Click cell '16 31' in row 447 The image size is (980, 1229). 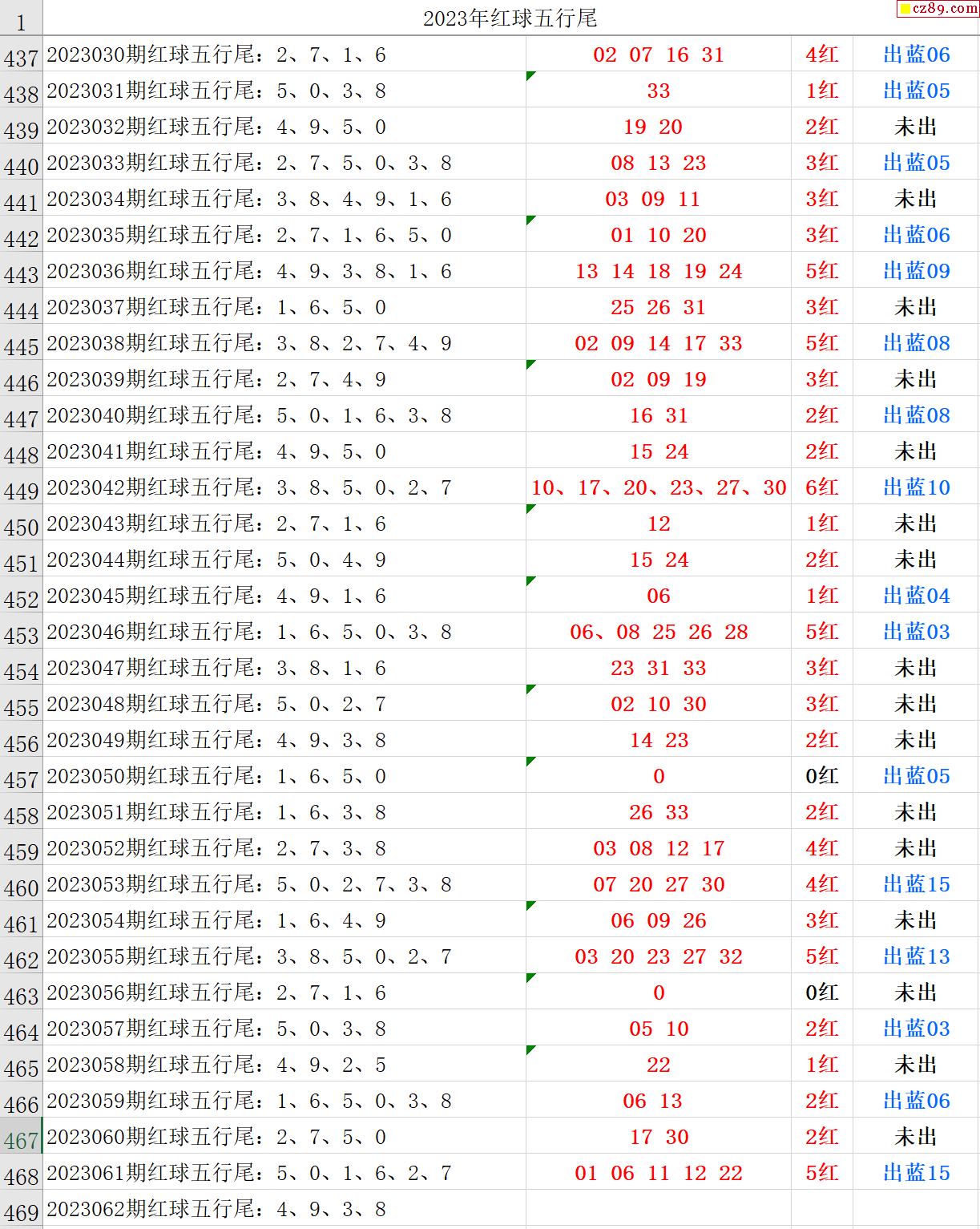pos(659,415)
